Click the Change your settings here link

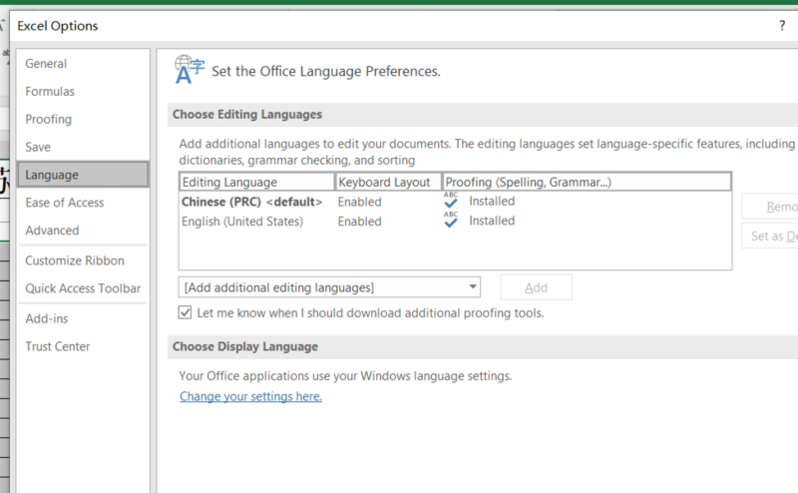250,397
